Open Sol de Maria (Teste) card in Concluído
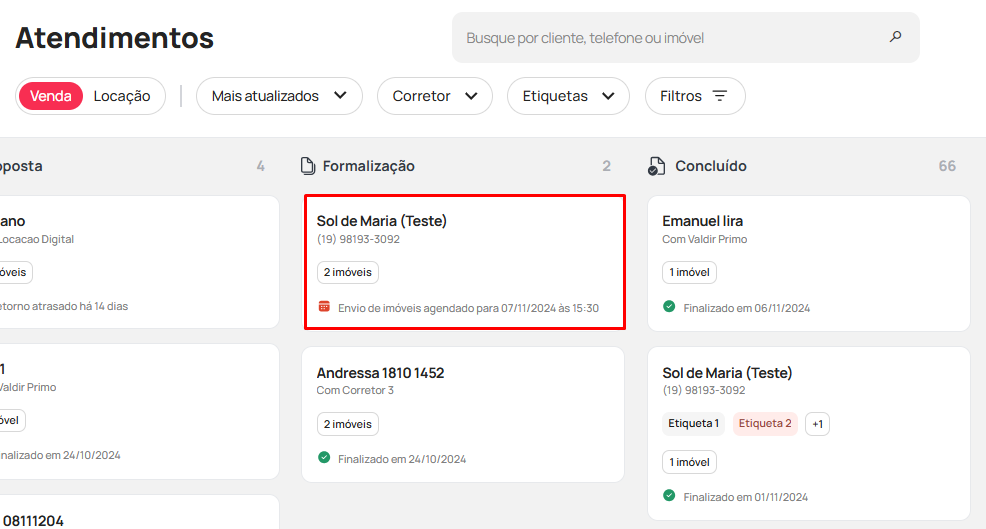The height and width of the screenshot is (529, 986). pyautogui.click(x=809, y=433)
